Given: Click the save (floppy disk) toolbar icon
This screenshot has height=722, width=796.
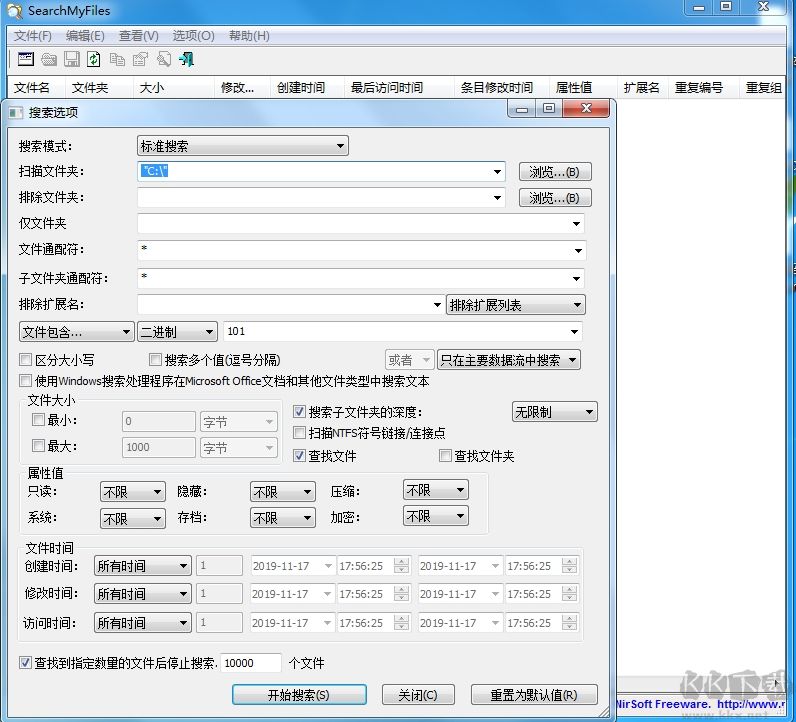Looking at the screenshot, I should [72, 59].
